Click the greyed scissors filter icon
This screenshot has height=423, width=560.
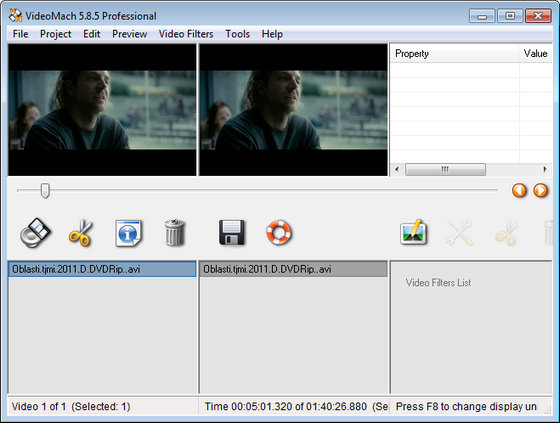coord(506,233)
